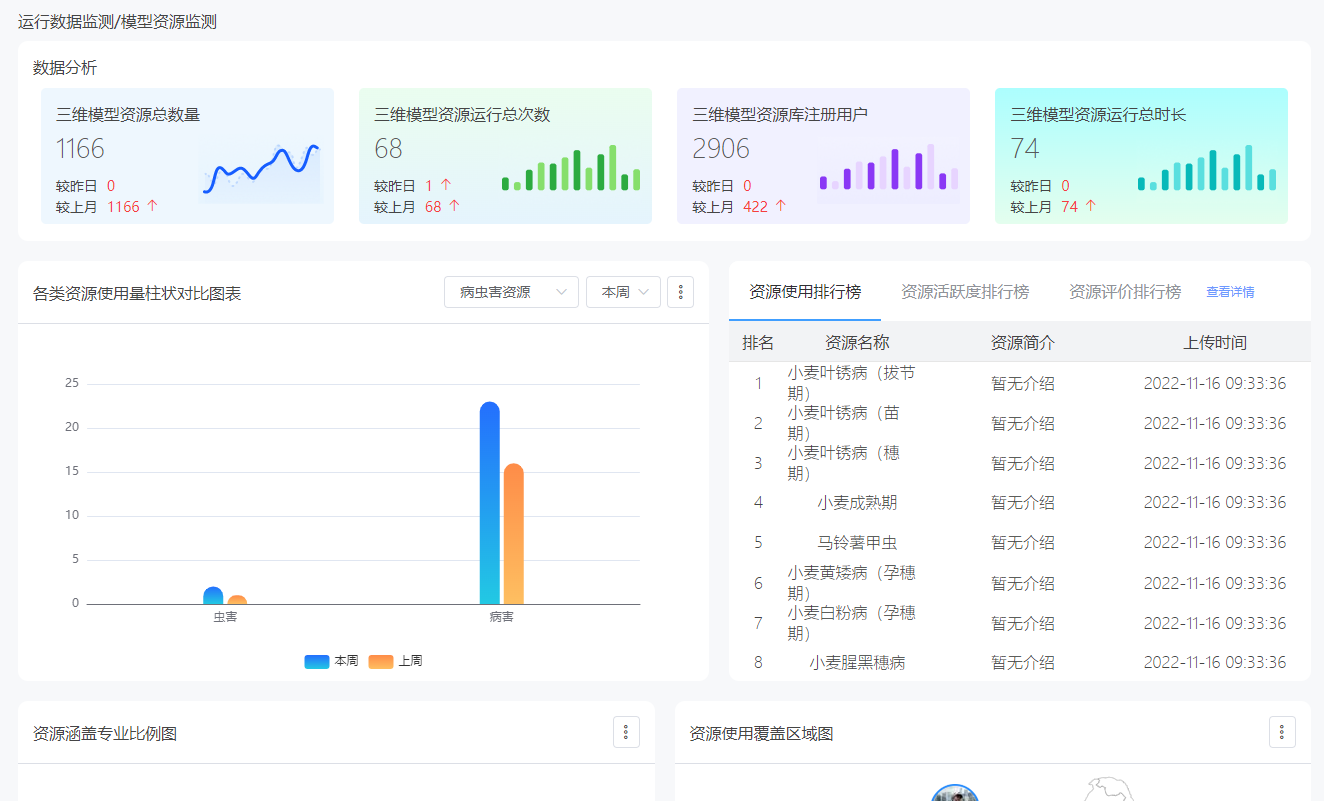This screenshot has height=801, width=1324.
Task: Click the 上传时间 column header
Action: tap(1215, 343)
